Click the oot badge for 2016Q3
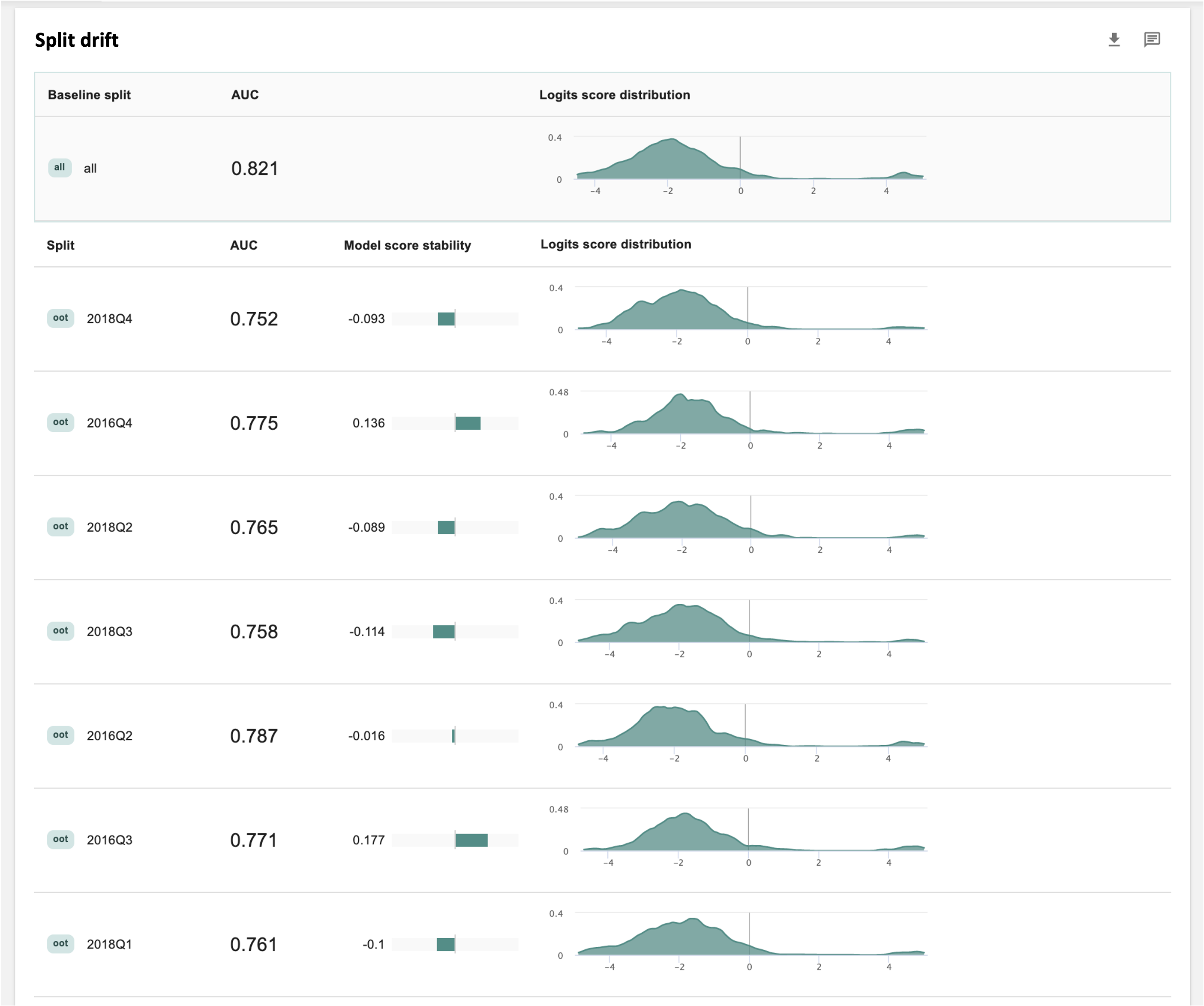The image size is (1204, 1006). tap(60, 840)
